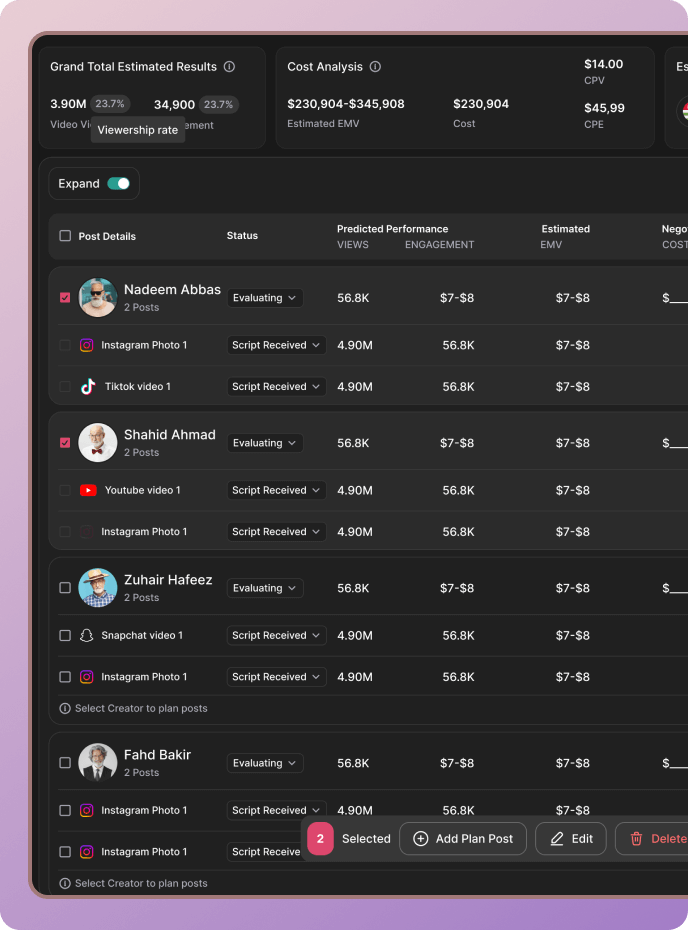688x930 pixels.
Task: Click YouTube icon in Youtube video 1 row
Action: point(88,491)
